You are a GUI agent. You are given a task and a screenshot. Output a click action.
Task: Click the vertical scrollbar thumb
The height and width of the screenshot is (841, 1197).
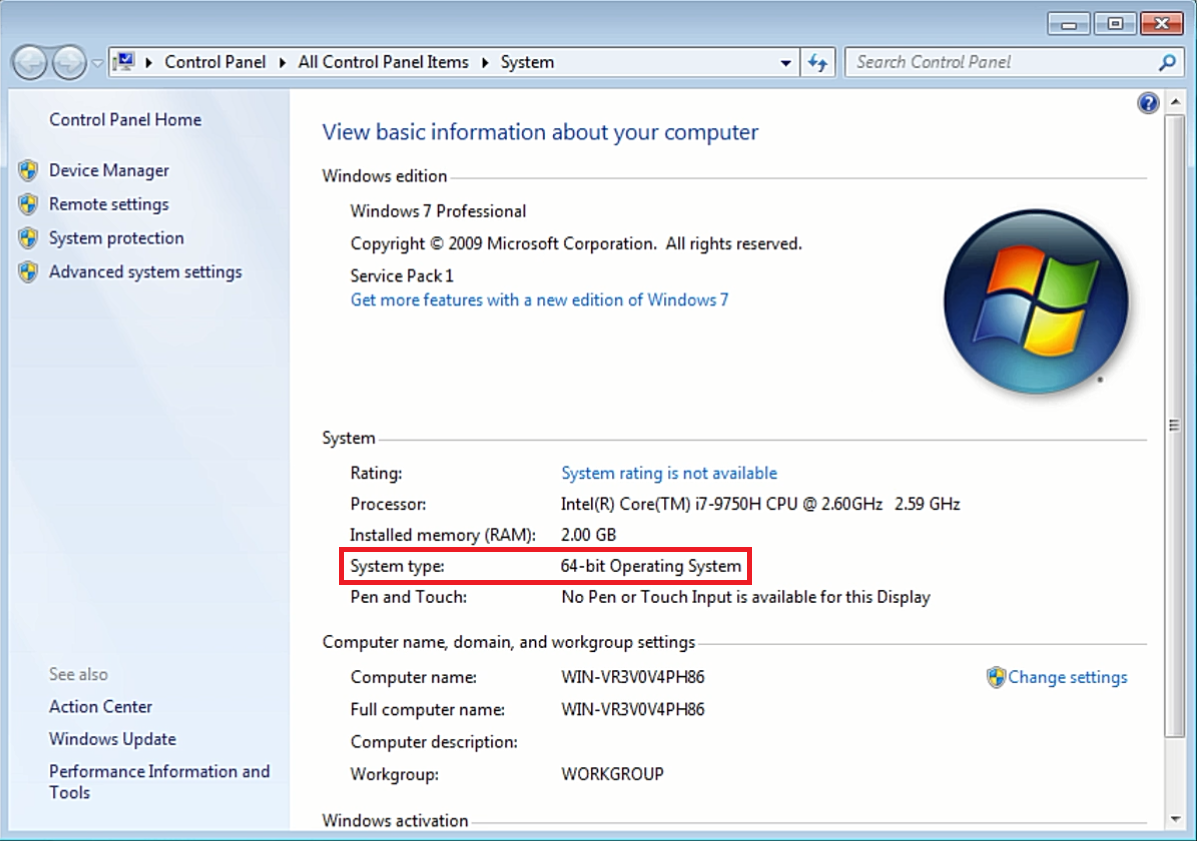1176,425
